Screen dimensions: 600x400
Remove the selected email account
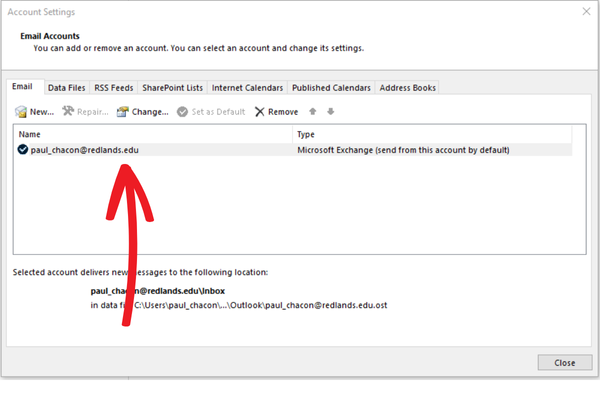click(276, 112)
